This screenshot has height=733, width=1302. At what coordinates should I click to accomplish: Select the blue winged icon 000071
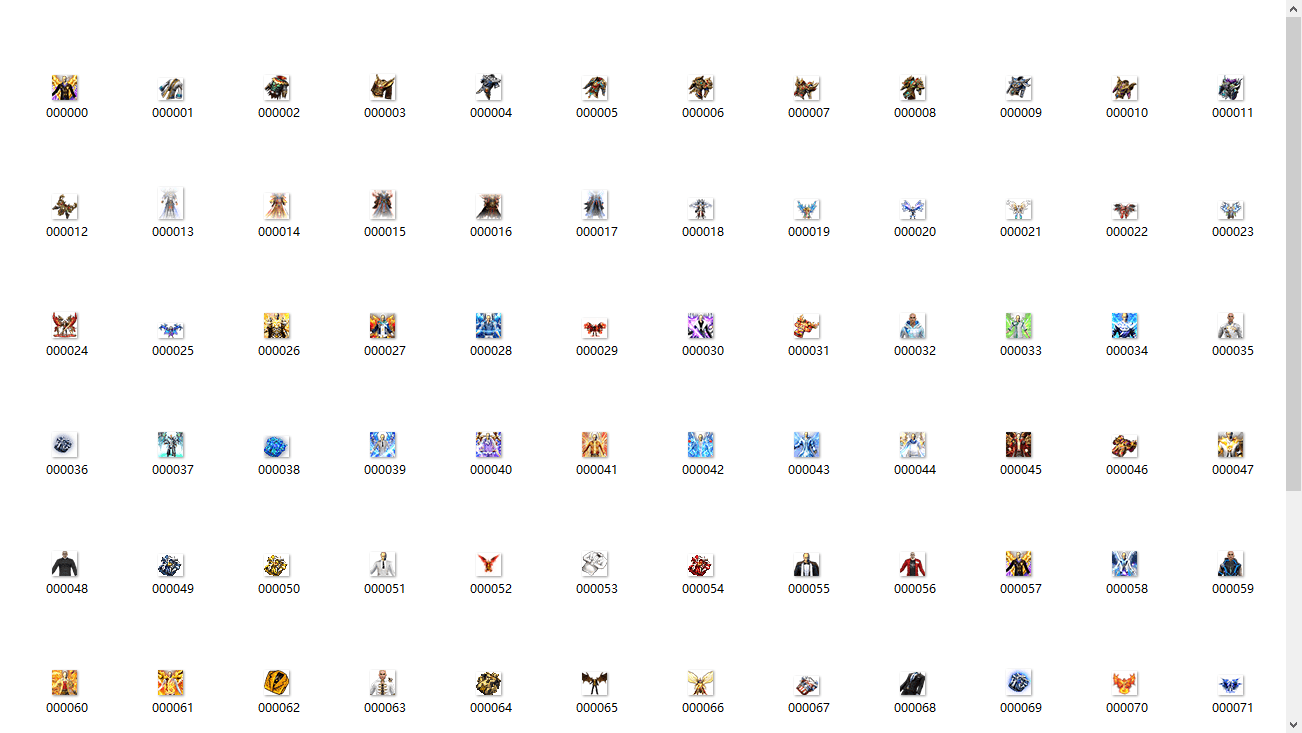click(1232, 685)
